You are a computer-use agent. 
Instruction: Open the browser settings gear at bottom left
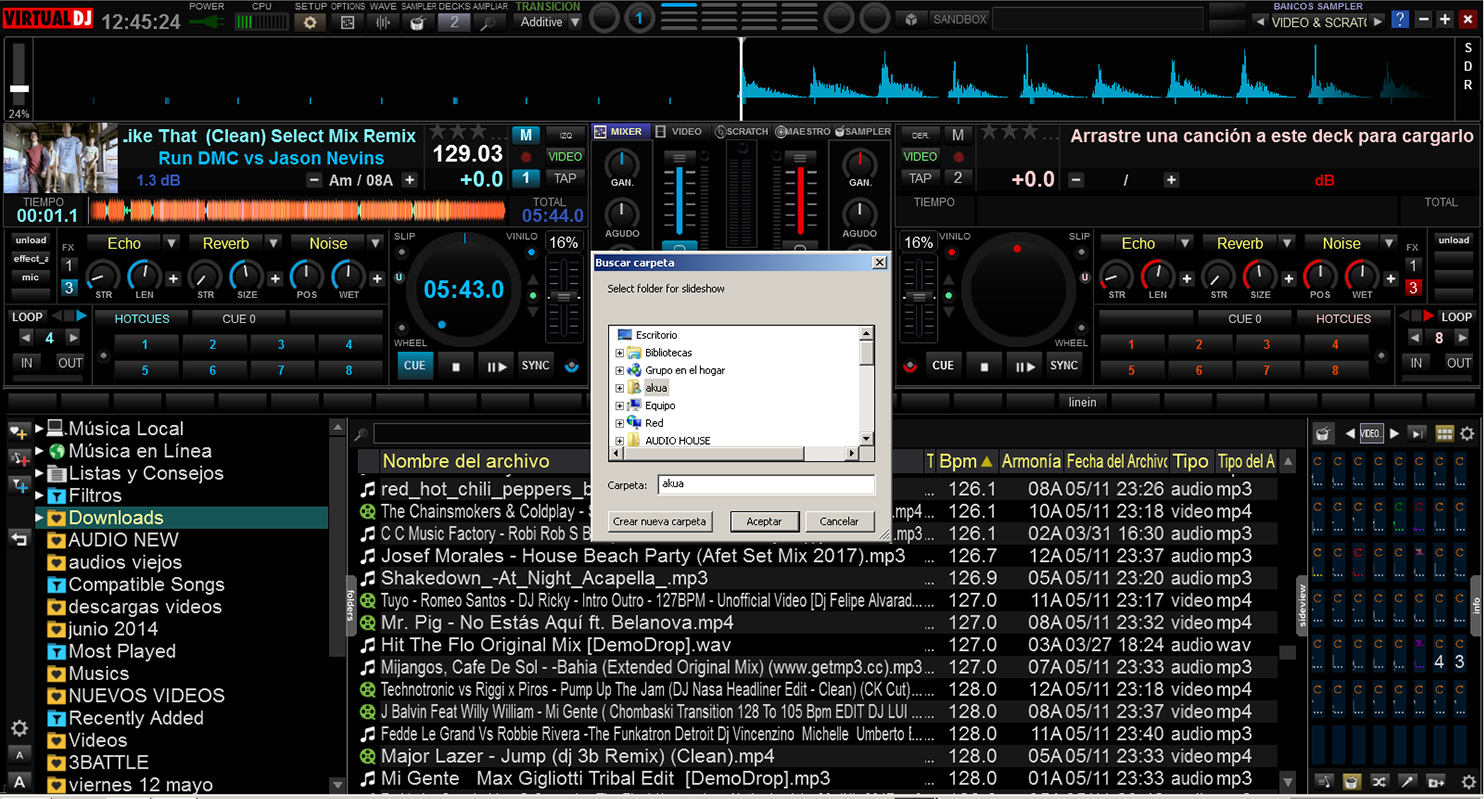(19, 728)
